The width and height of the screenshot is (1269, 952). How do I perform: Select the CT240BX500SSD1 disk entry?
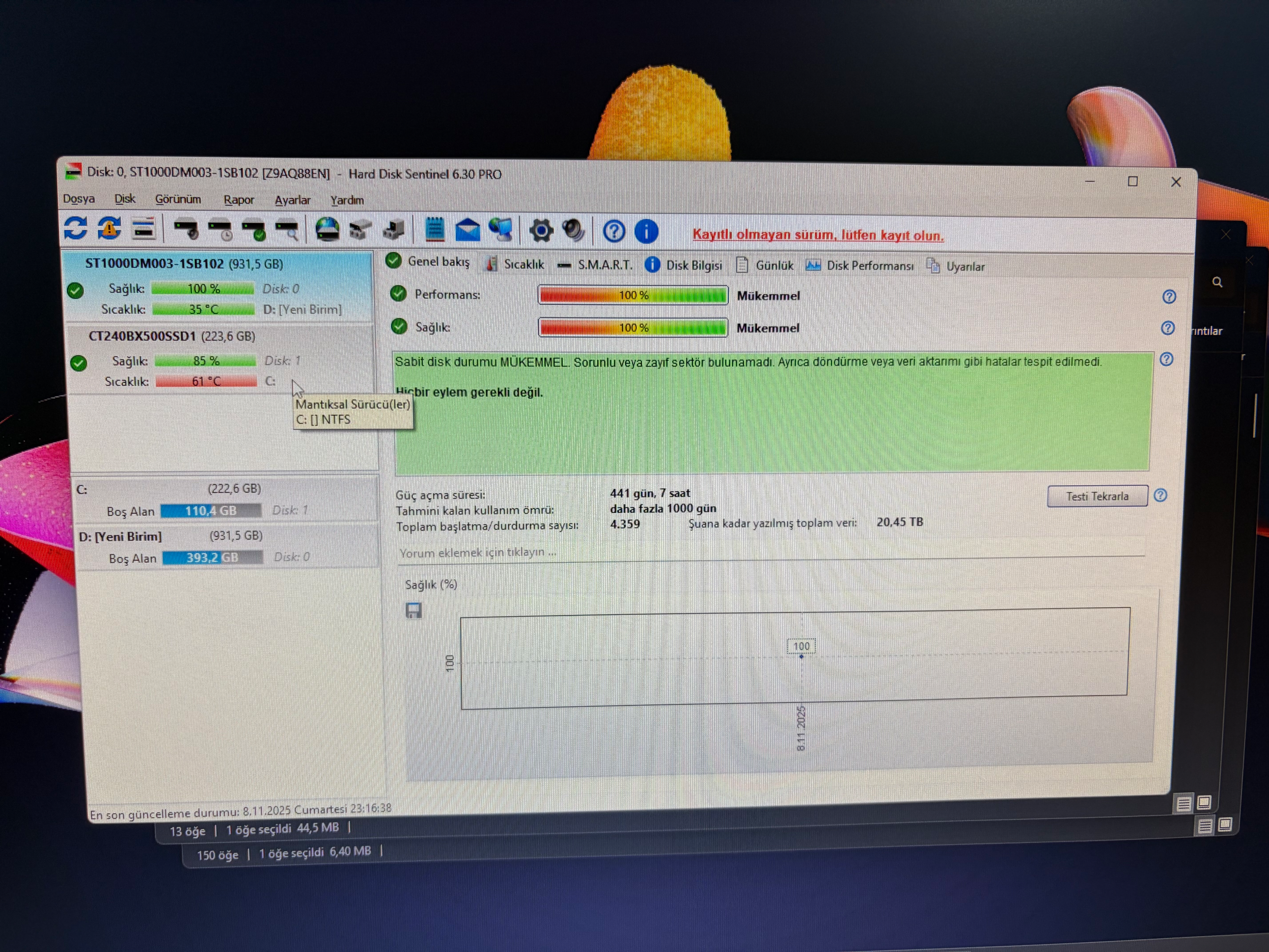pos(221,359)
